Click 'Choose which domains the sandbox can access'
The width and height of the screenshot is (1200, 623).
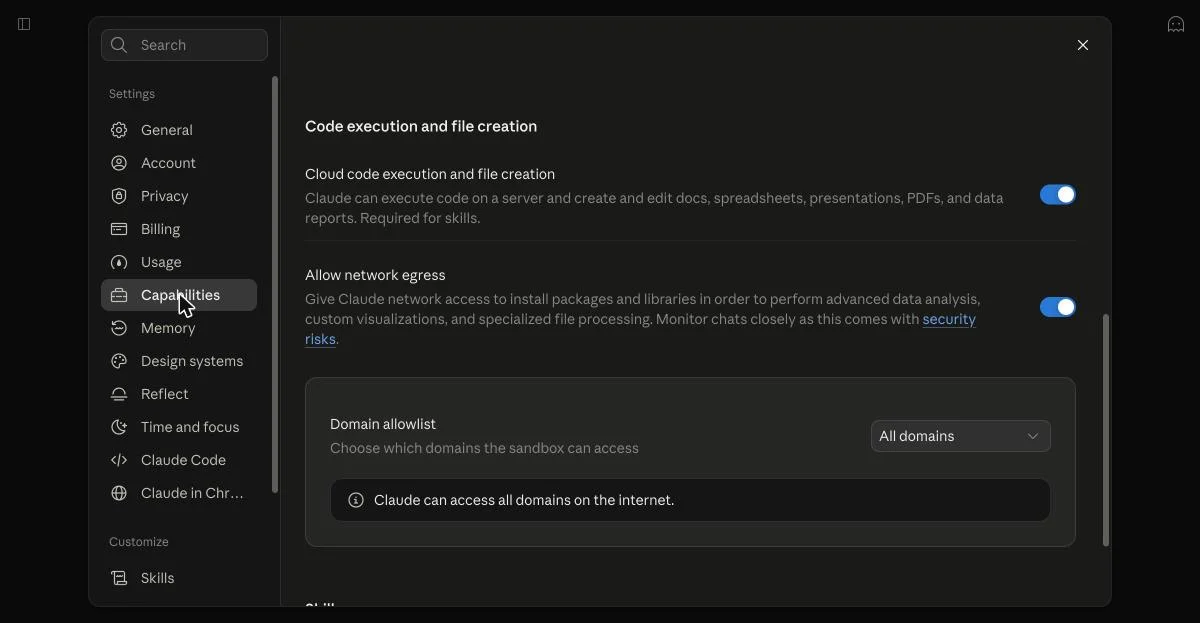484,448
